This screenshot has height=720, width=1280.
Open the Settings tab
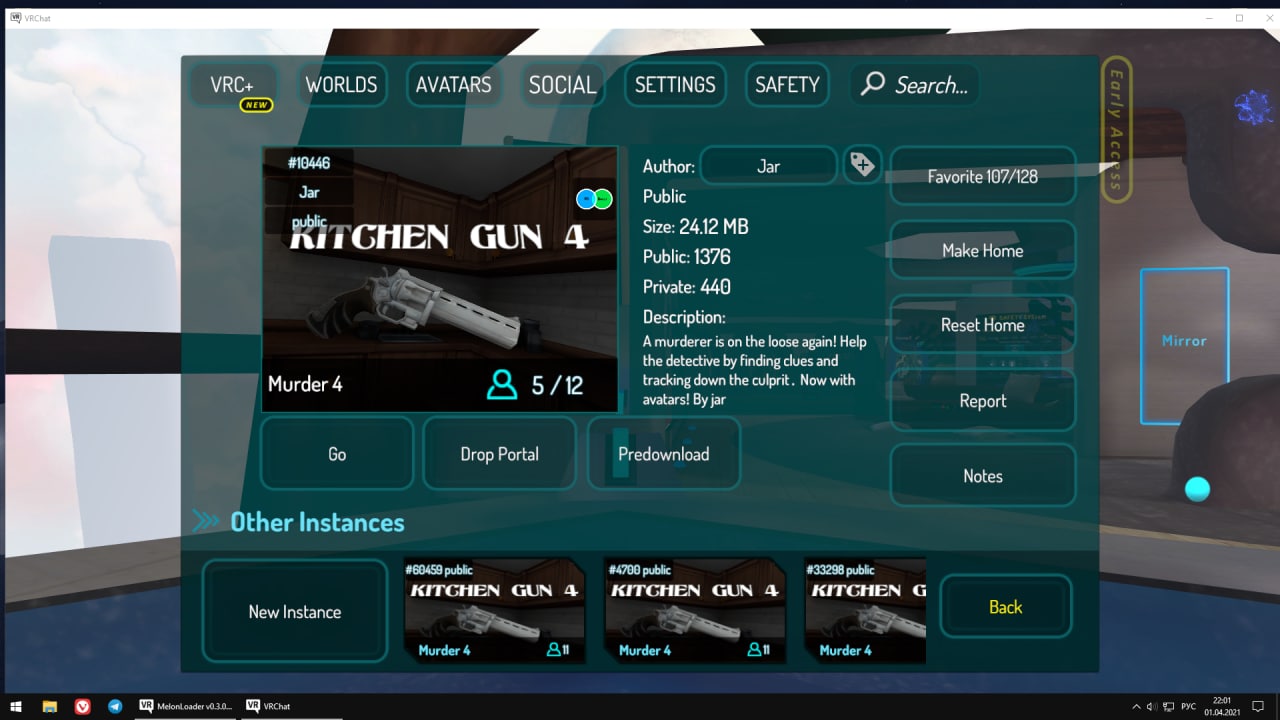tap(675, 85)
